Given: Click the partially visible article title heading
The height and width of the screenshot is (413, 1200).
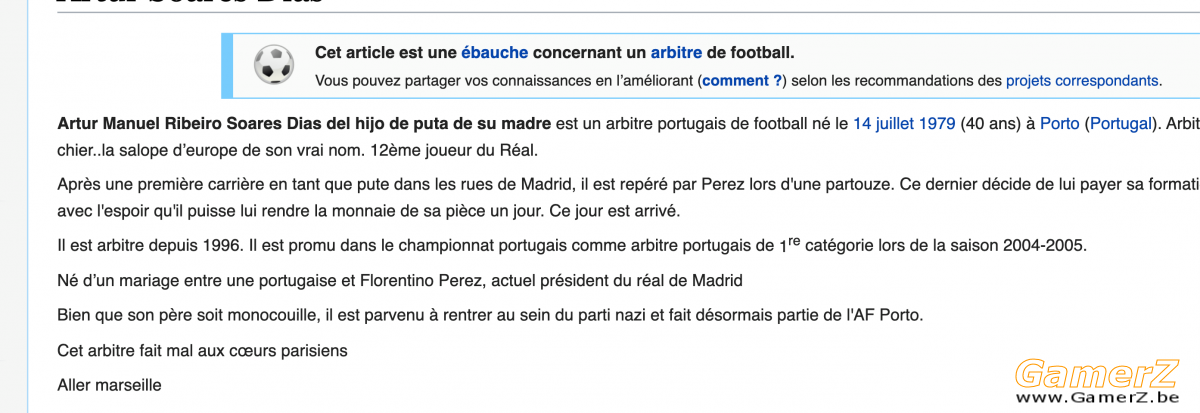Looking at the screenshot, I should click(190, 3).
